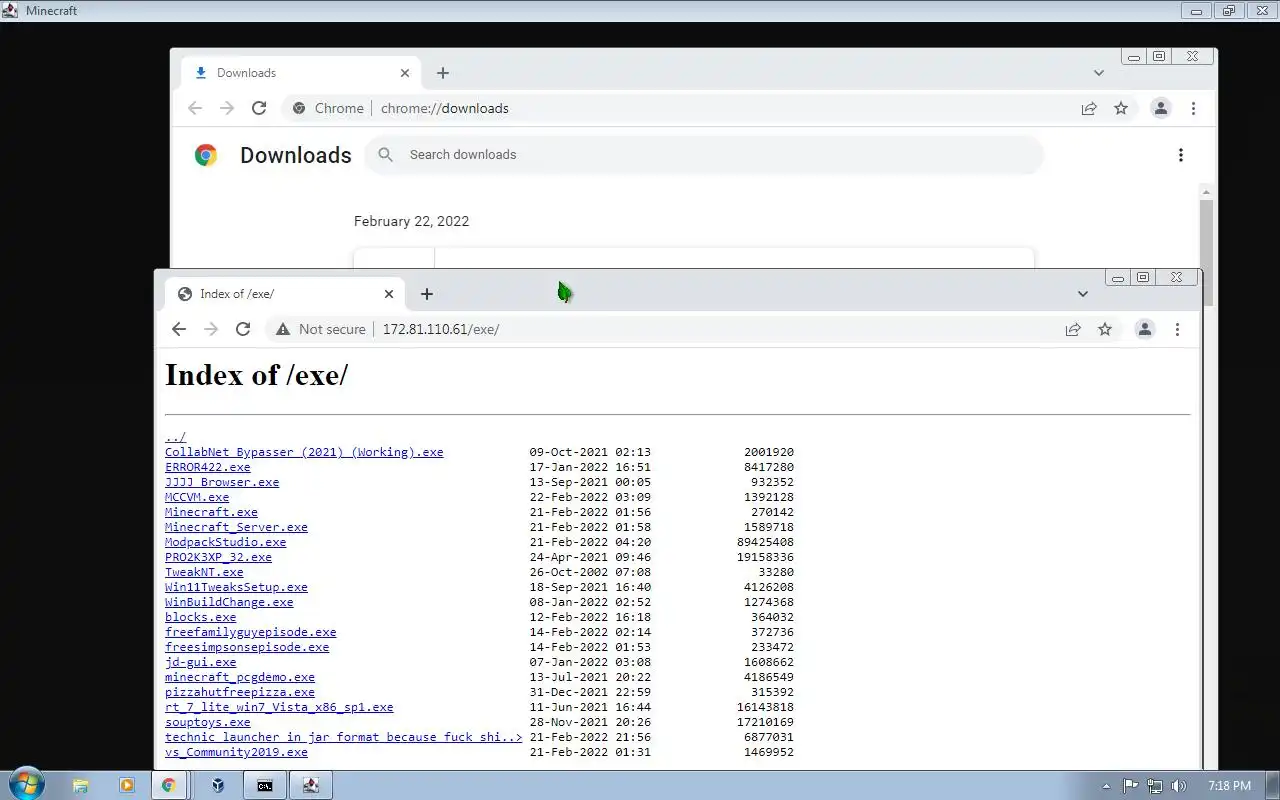Viewport: 1280px width, 800px height.
Task: Switch to Chrome in the taskbar
Action: pos(169,786)
